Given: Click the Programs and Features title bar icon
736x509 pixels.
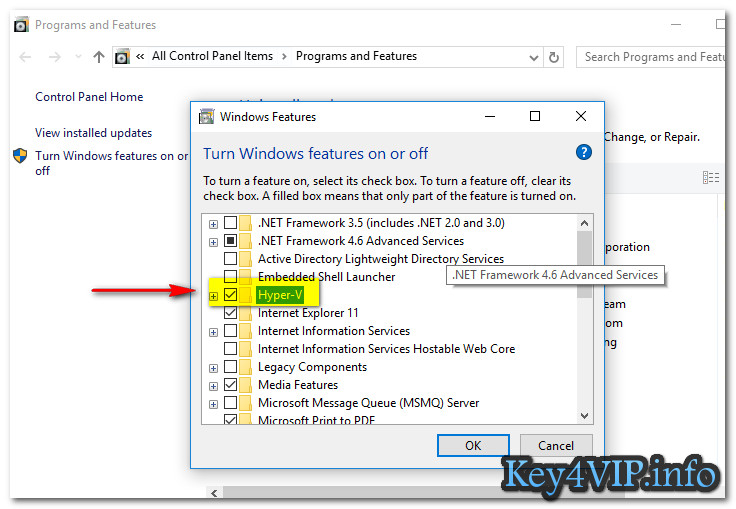Looking at the screenshot, I should tap(22, 24).
